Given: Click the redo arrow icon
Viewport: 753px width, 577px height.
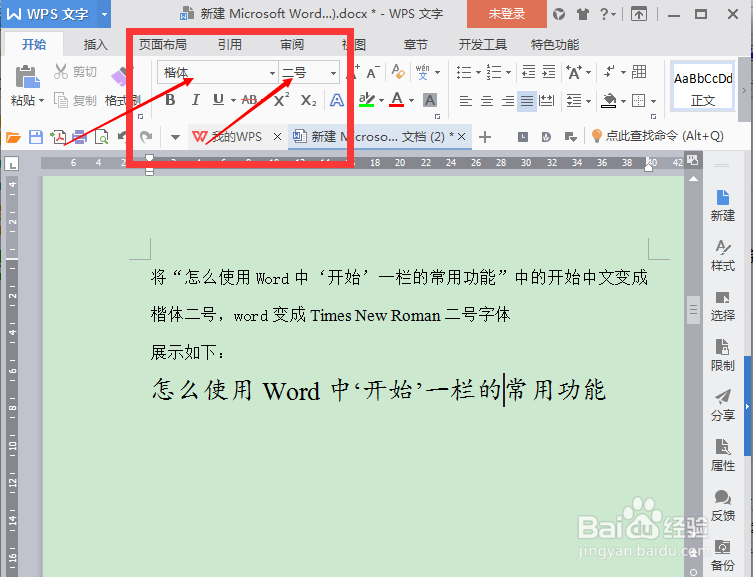Looking at the screenshot, I should tap(146, 137).
